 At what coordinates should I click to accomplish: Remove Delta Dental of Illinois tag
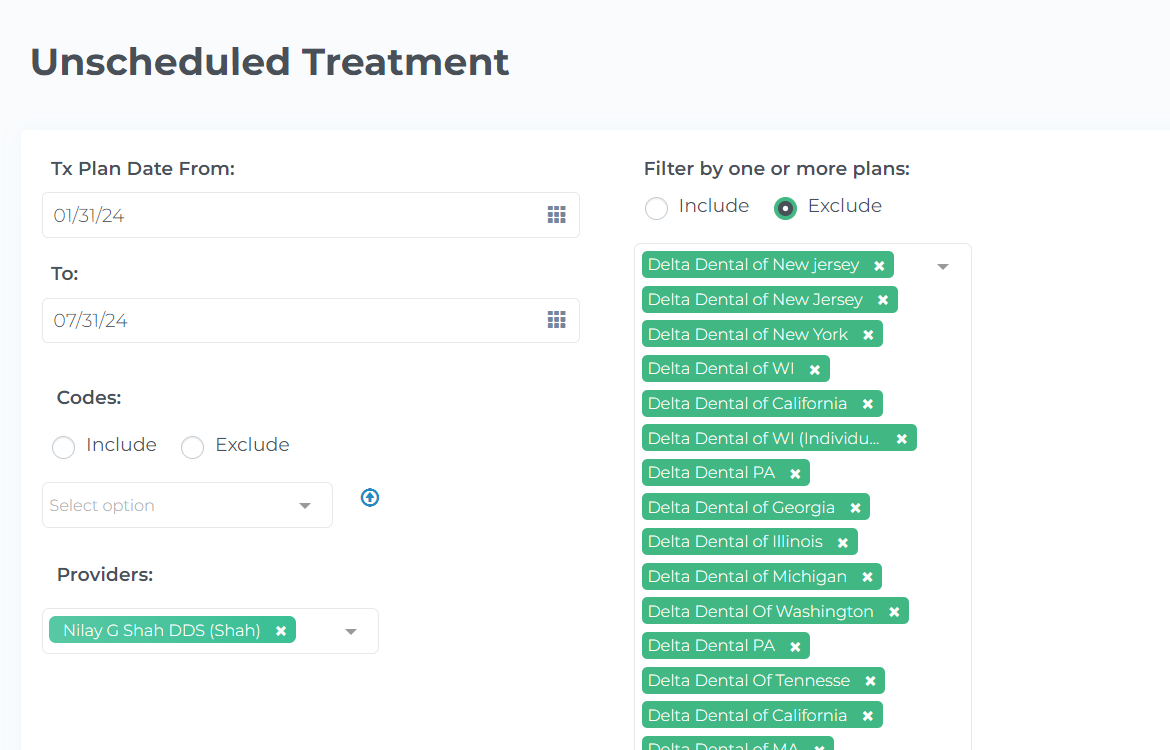pyautogui.click(x=842, y=543)
